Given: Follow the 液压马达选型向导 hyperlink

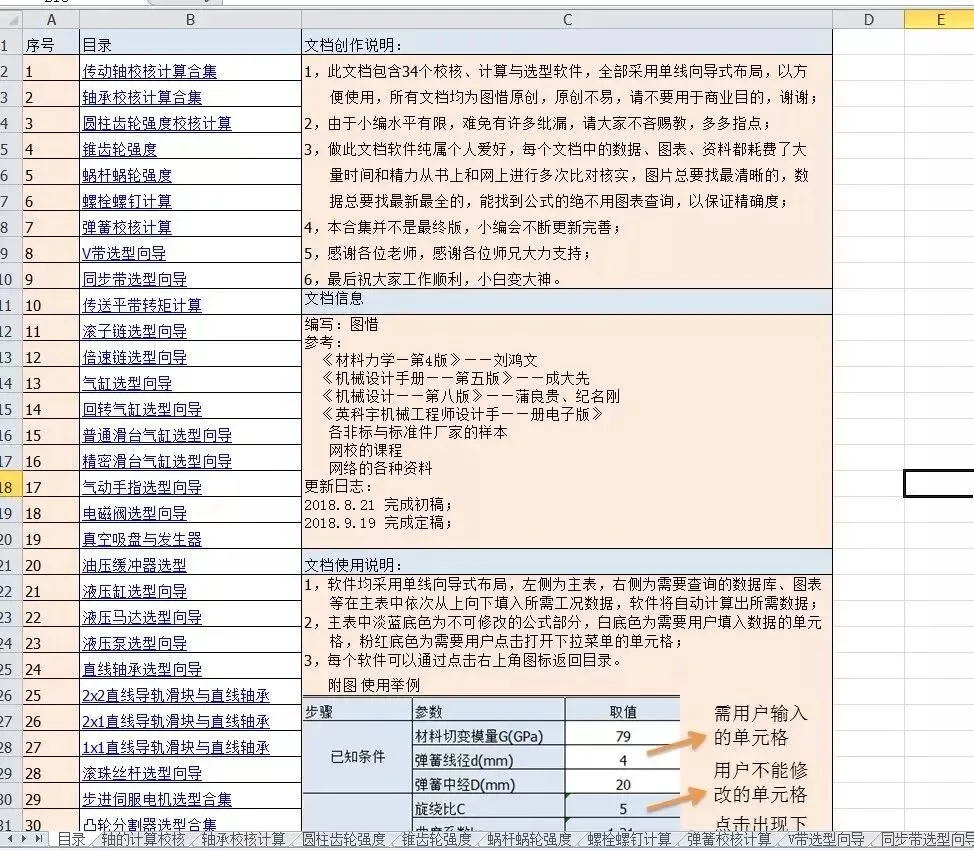Looking at the screenshot, I should (x=142, y=618).
